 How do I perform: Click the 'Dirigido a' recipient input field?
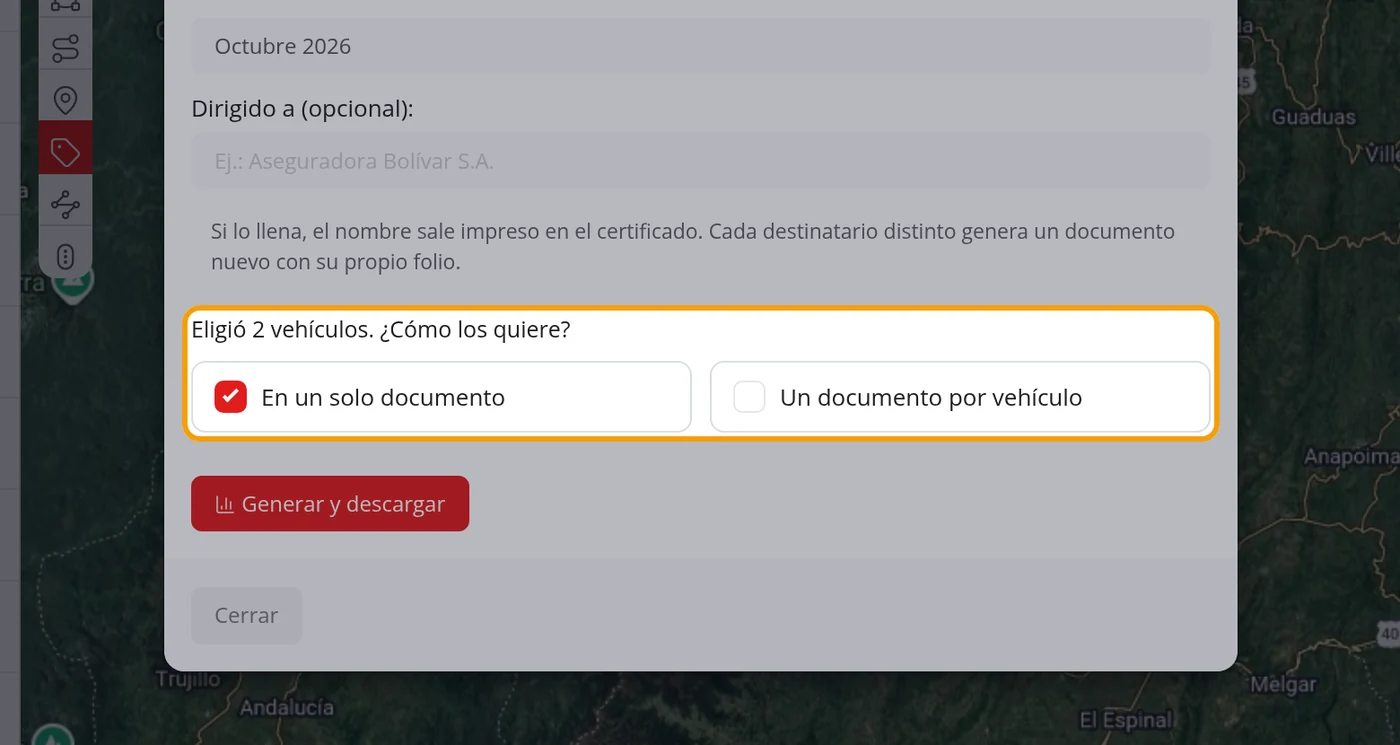click(x=701, y=161)
